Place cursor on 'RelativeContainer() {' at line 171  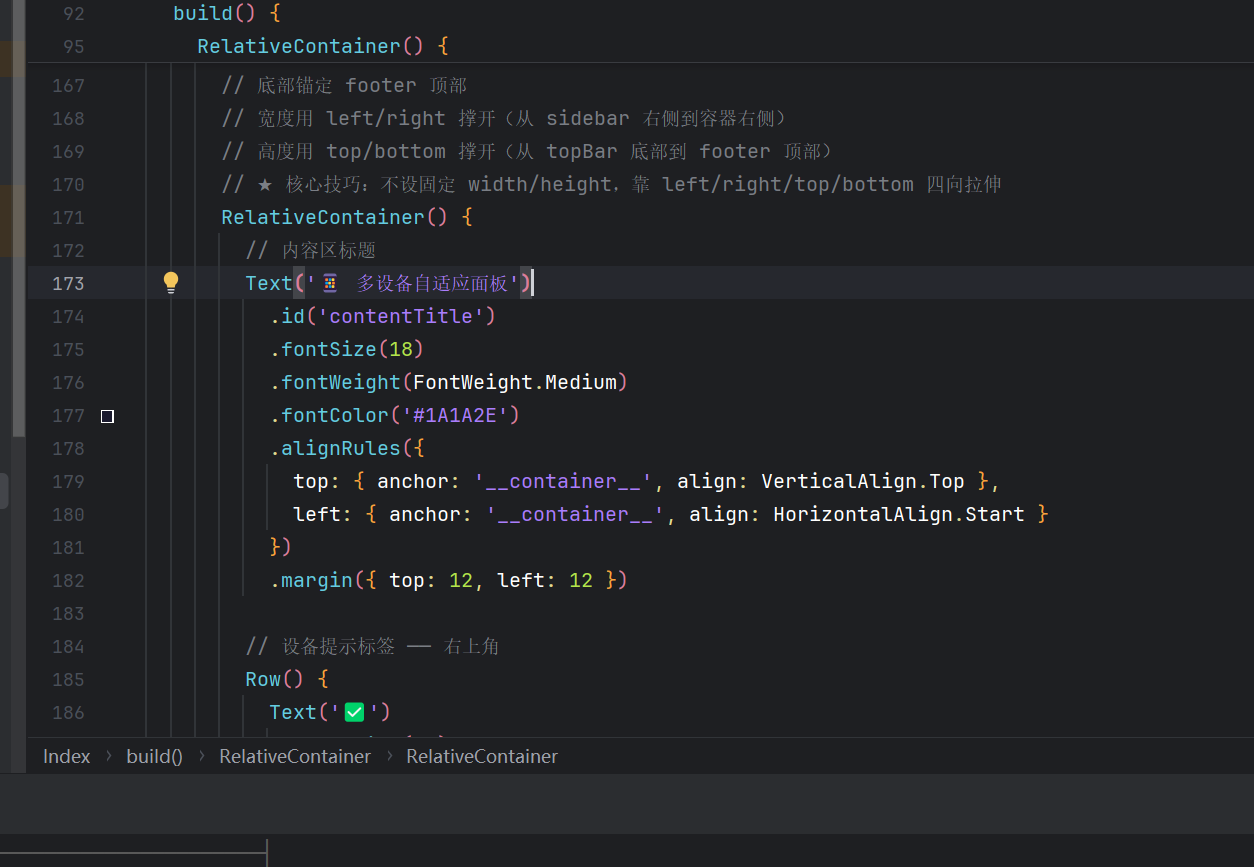pyautogui.click(x=347, y=218)
